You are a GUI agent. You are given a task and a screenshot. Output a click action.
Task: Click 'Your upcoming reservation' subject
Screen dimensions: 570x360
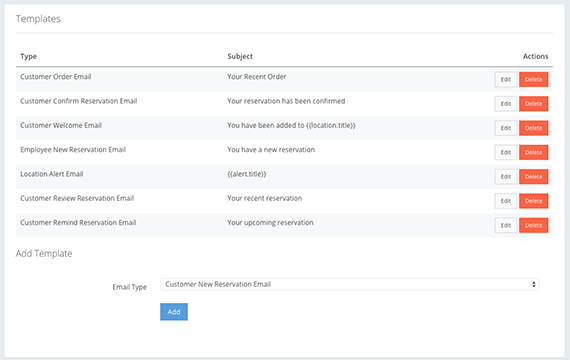270,223
